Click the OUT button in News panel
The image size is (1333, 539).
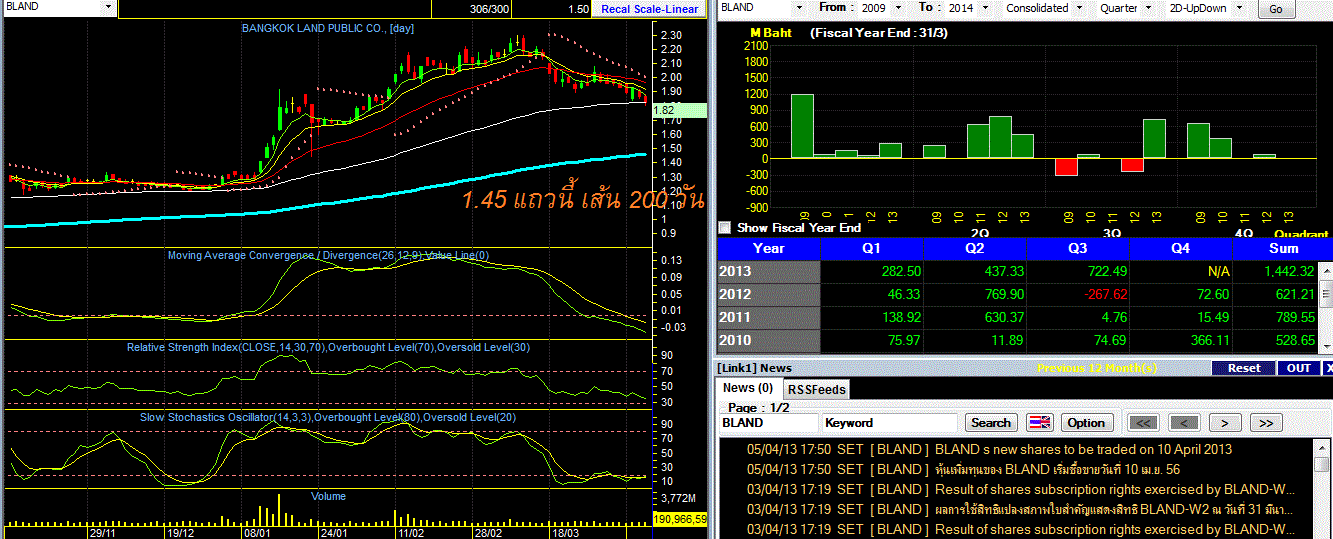coord(1298,368)
